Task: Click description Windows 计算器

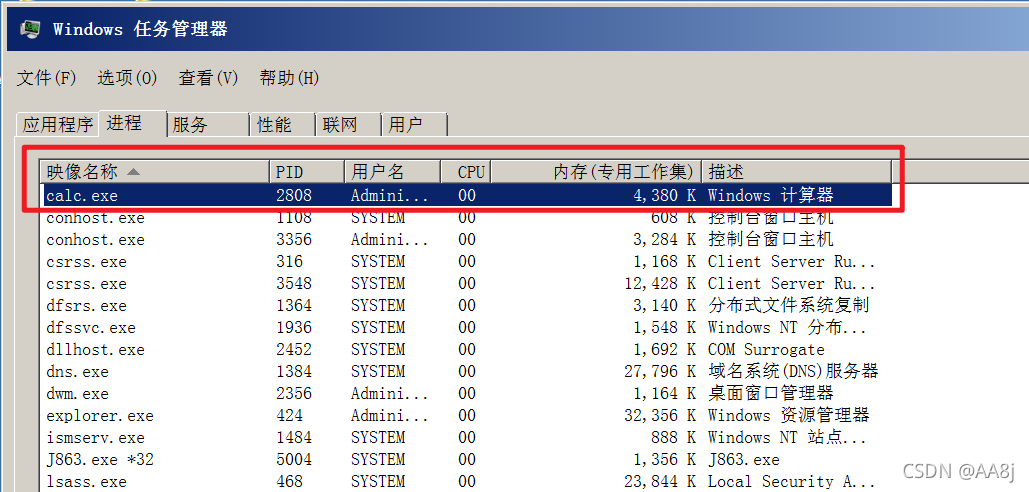Action: click(770, 195)
